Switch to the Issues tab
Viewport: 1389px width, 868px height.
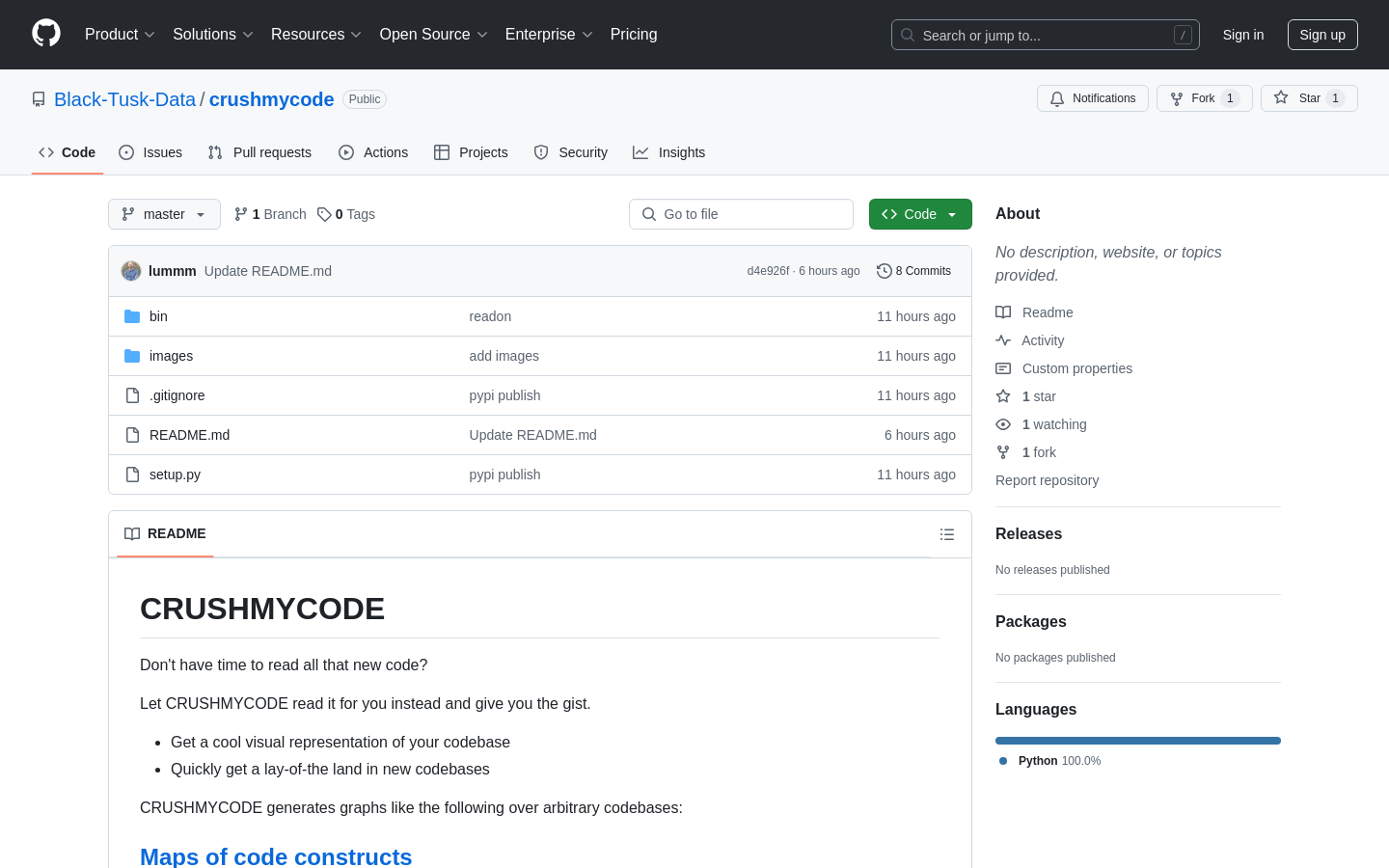coord(150,152)
